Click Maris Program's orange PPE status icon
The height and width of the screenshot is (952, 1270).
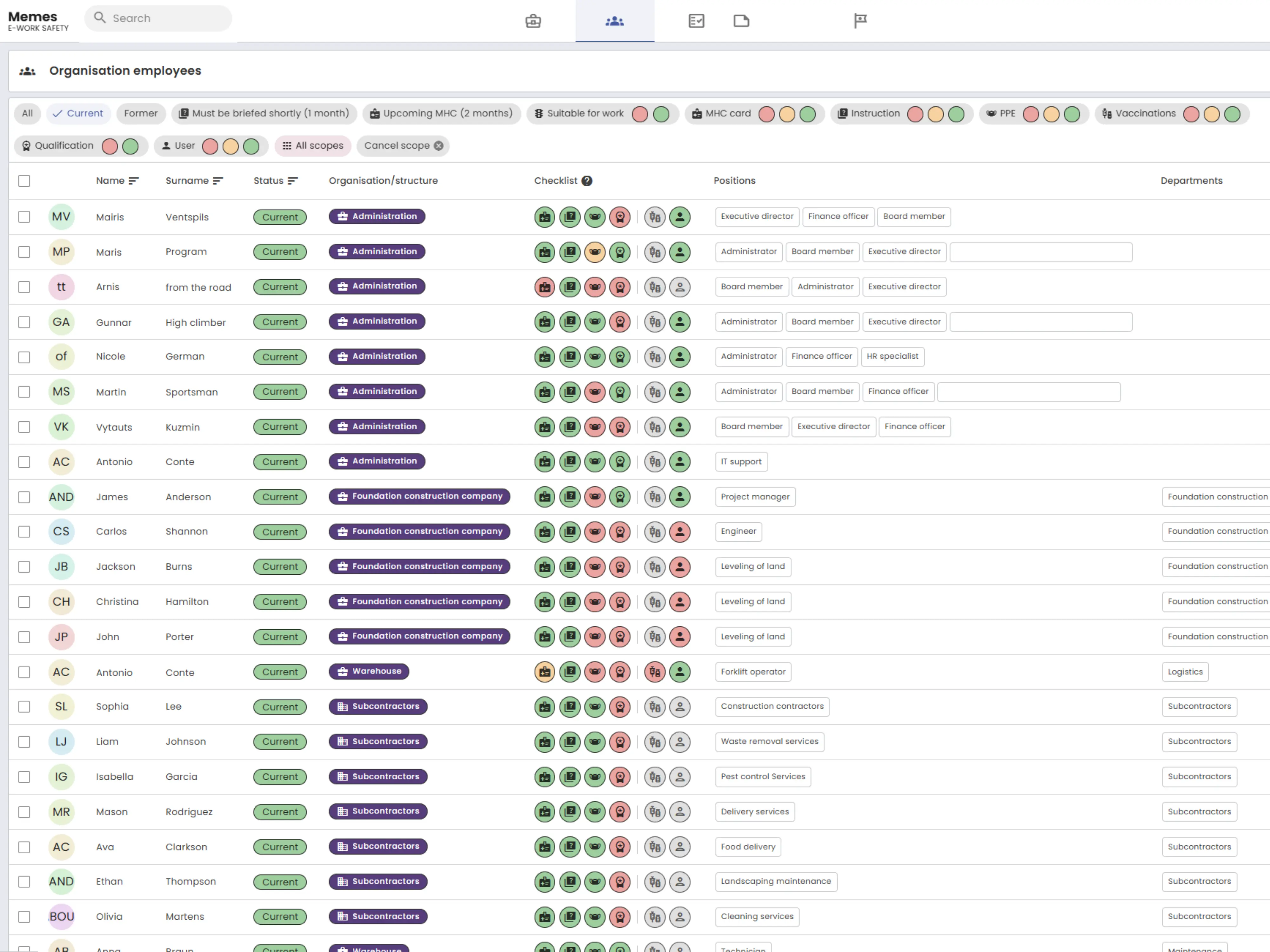[595, 252]
